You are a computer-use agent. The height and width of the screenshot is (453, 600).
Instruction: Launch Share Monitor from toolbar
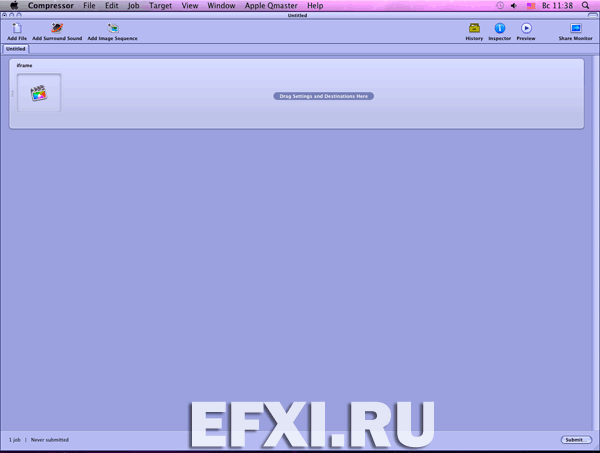click(x=576, y=28)
